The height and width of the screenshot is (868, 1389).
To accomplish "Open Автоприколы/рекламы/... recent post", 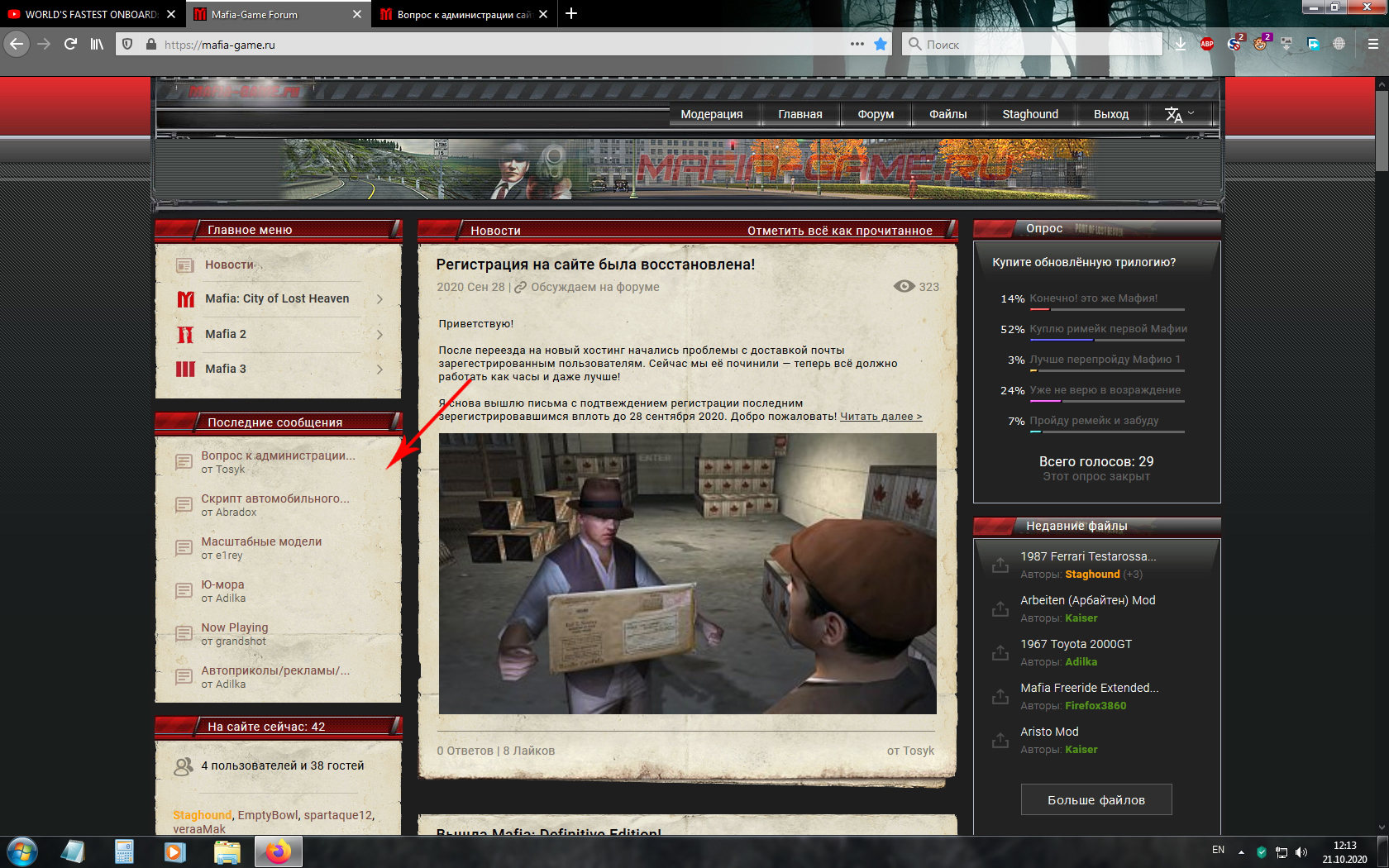I will [275, 670].
